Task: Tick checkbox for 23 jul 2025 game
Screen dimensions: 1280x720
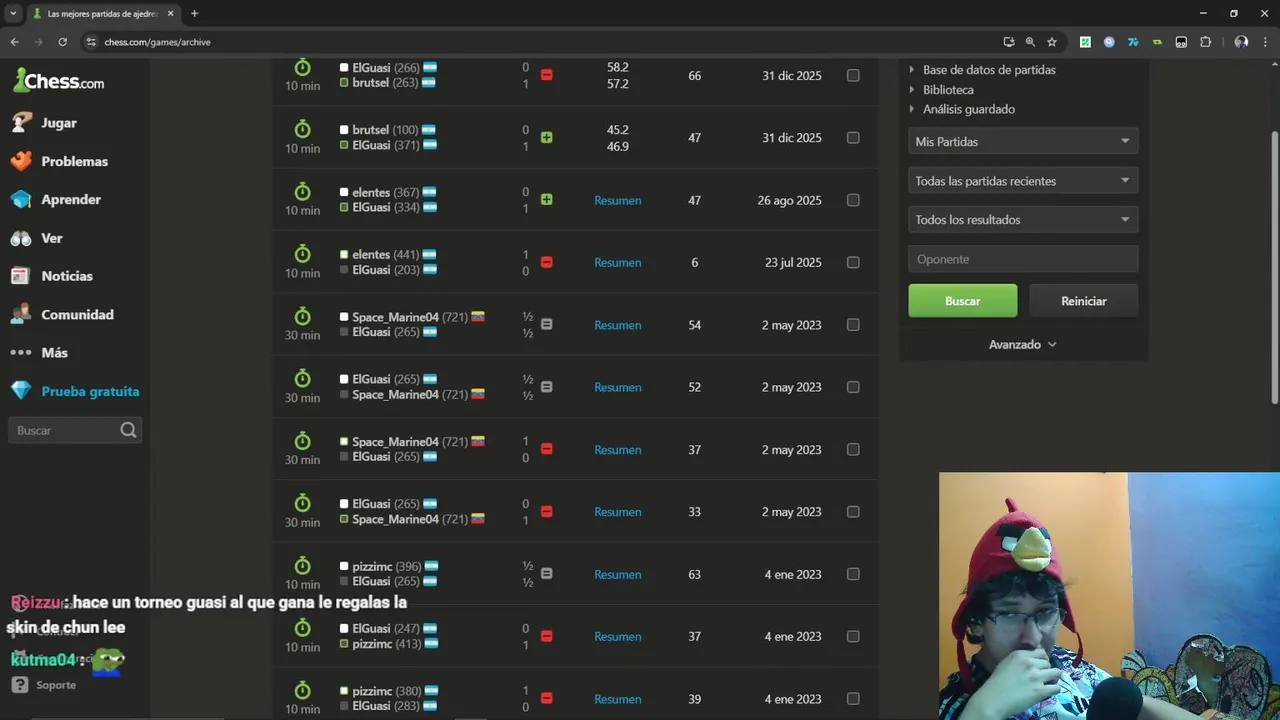Action: point(853,262)
